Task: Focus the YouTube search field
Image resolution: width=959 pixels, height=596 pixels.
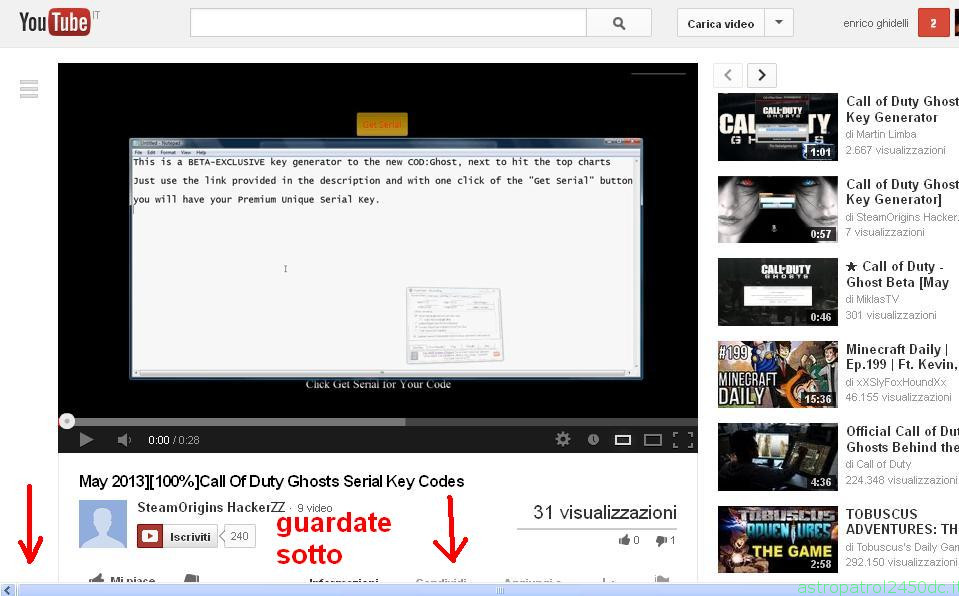Action: click(x=388, y=23)
